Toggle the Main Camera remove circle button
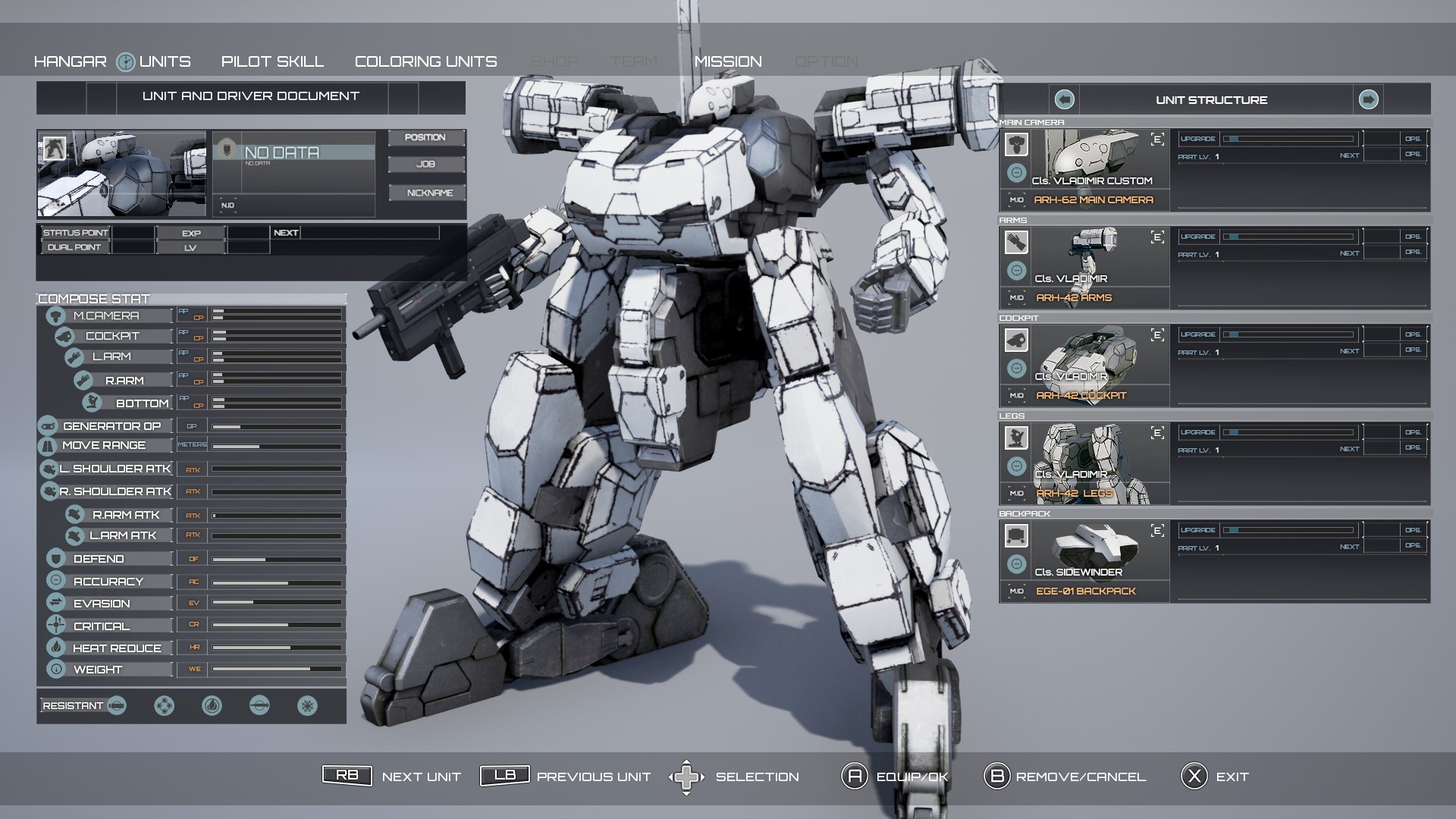 pos(1016,173)
